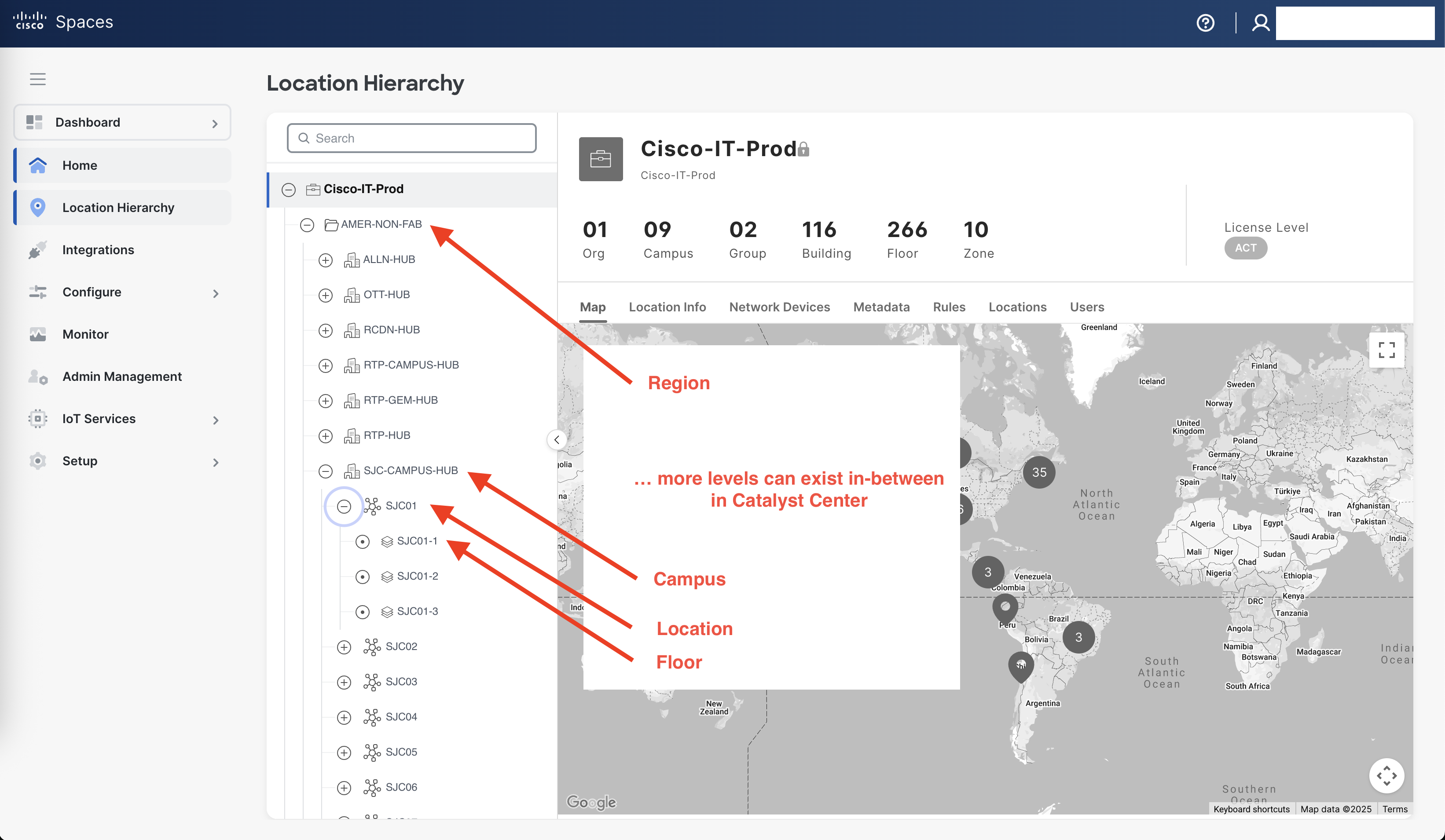
Task: Collapse the AMER-NON-FAB tree node
Action: pos(307,225)
